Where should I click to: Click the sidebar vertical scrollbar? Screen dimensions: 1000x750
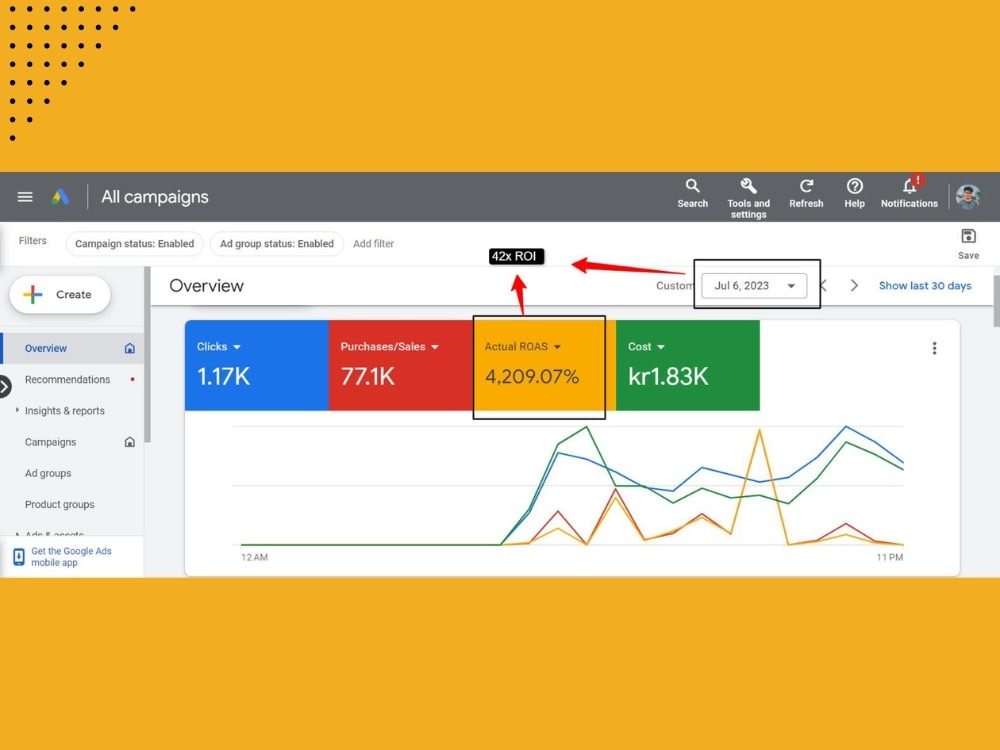coord(147,355)
